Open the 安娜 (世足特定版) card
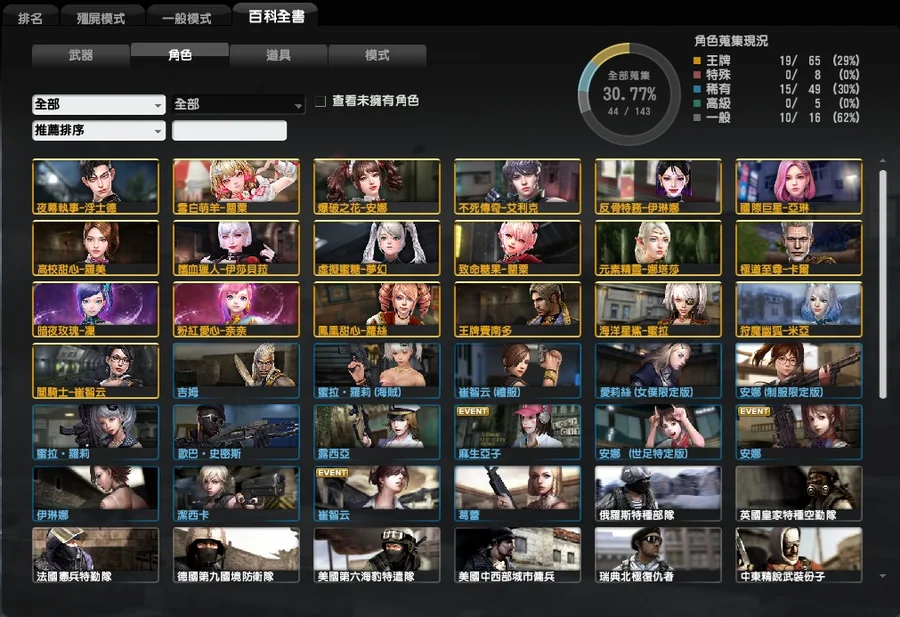The height and width of the screenshot is (617, 900). (658, 432)
